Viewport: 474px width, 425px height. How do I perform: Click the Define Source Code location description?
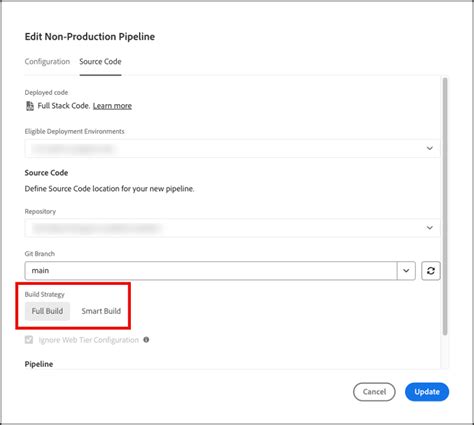tap(109, 189)
